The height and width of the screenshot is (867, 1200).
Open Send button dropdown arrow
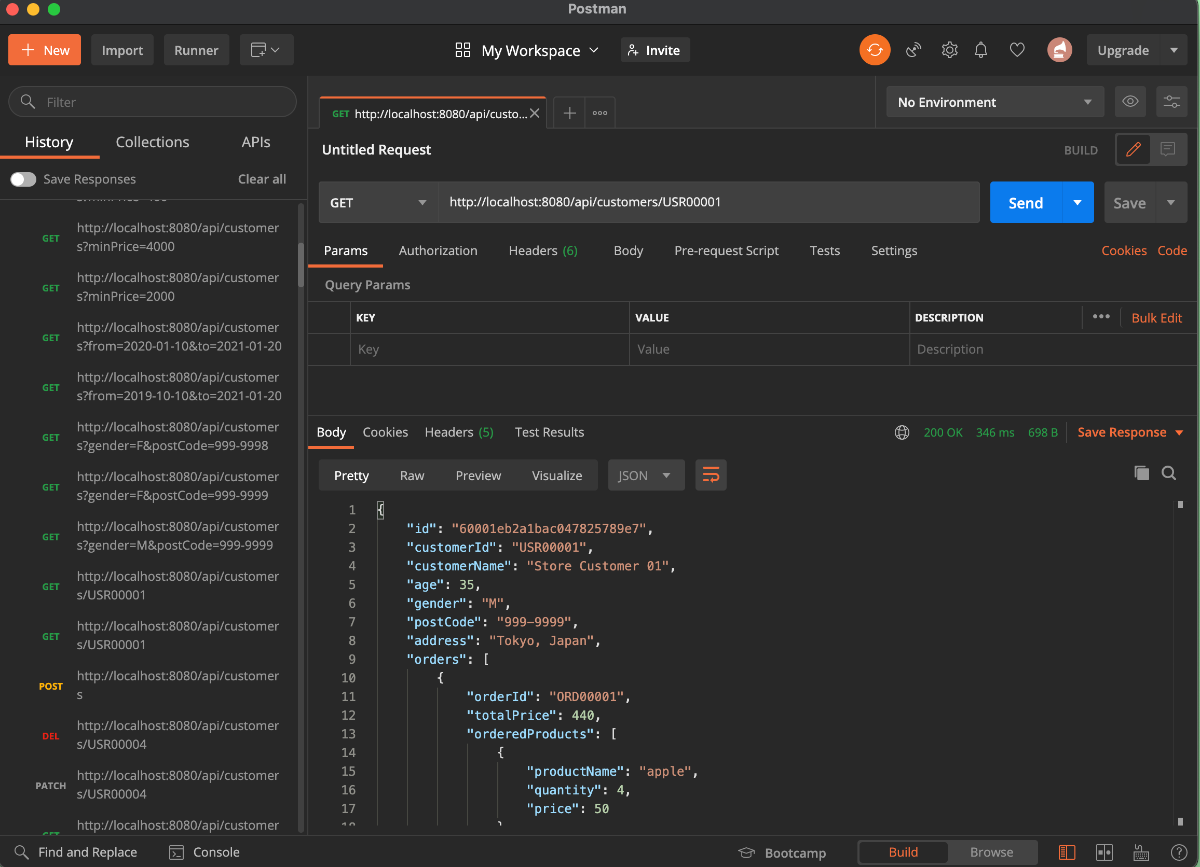point(1077,202)
